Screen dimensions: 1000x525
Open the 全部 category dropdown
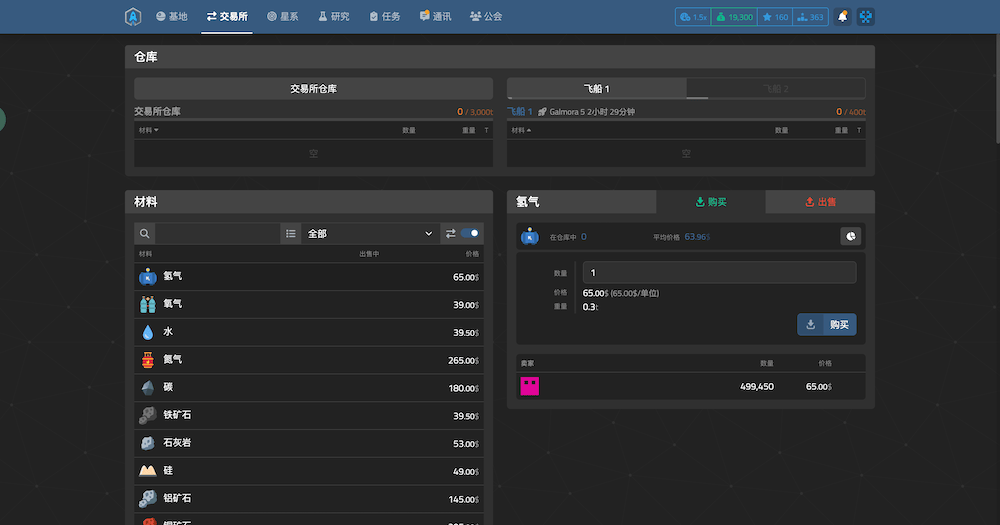370,233
